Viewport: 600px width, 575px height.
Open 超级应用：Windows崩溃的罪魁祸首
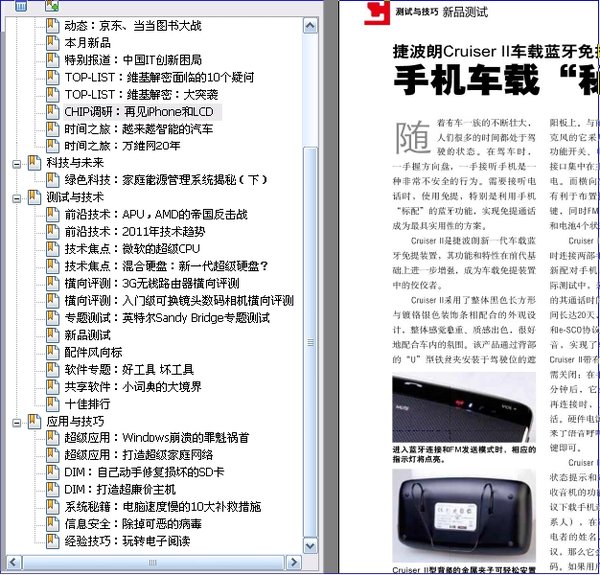(157, 438)
